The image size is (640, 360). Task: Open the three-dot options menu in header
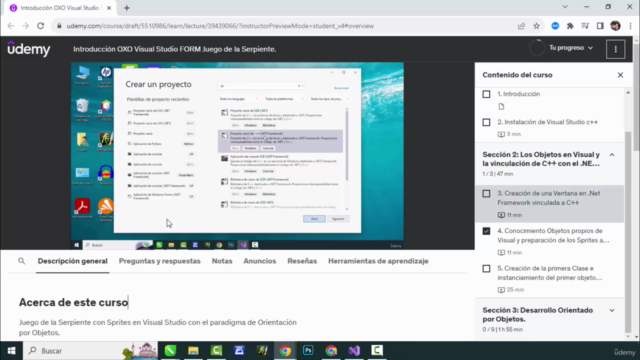click(616, 49)
